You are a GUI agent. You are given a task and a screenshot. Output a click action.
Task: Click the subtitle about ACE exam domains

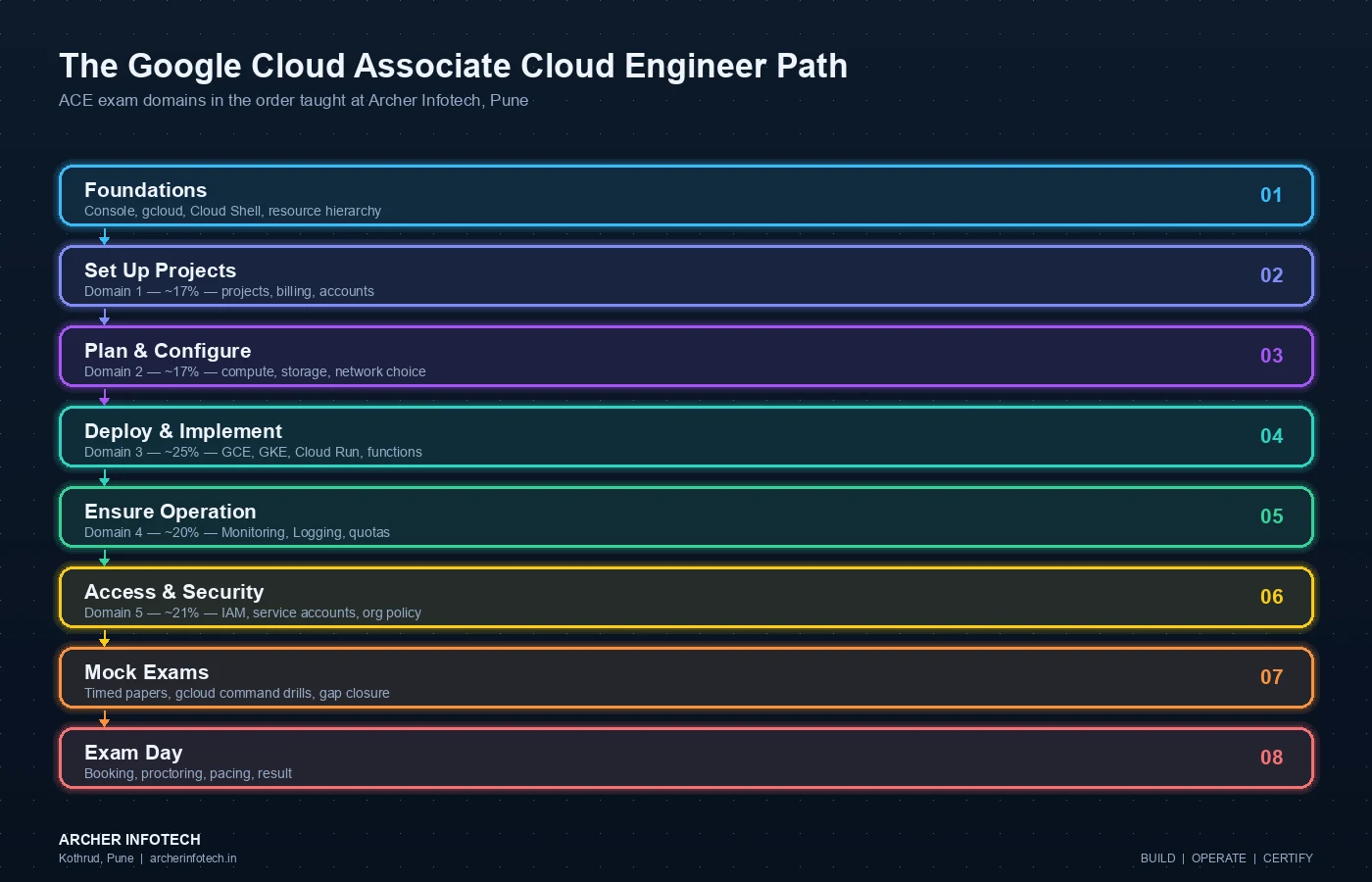[x=293, y=100]
